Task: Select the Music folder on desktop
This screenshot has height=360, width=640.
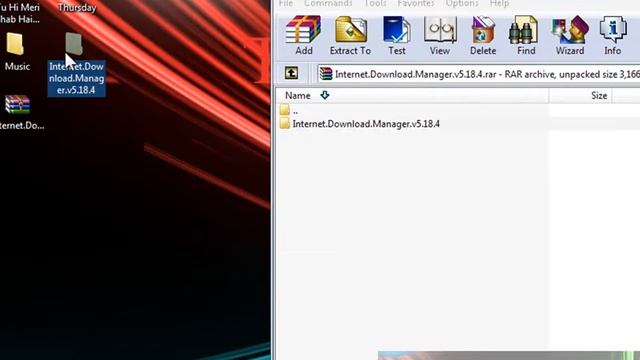Action: tap(17, 52)
